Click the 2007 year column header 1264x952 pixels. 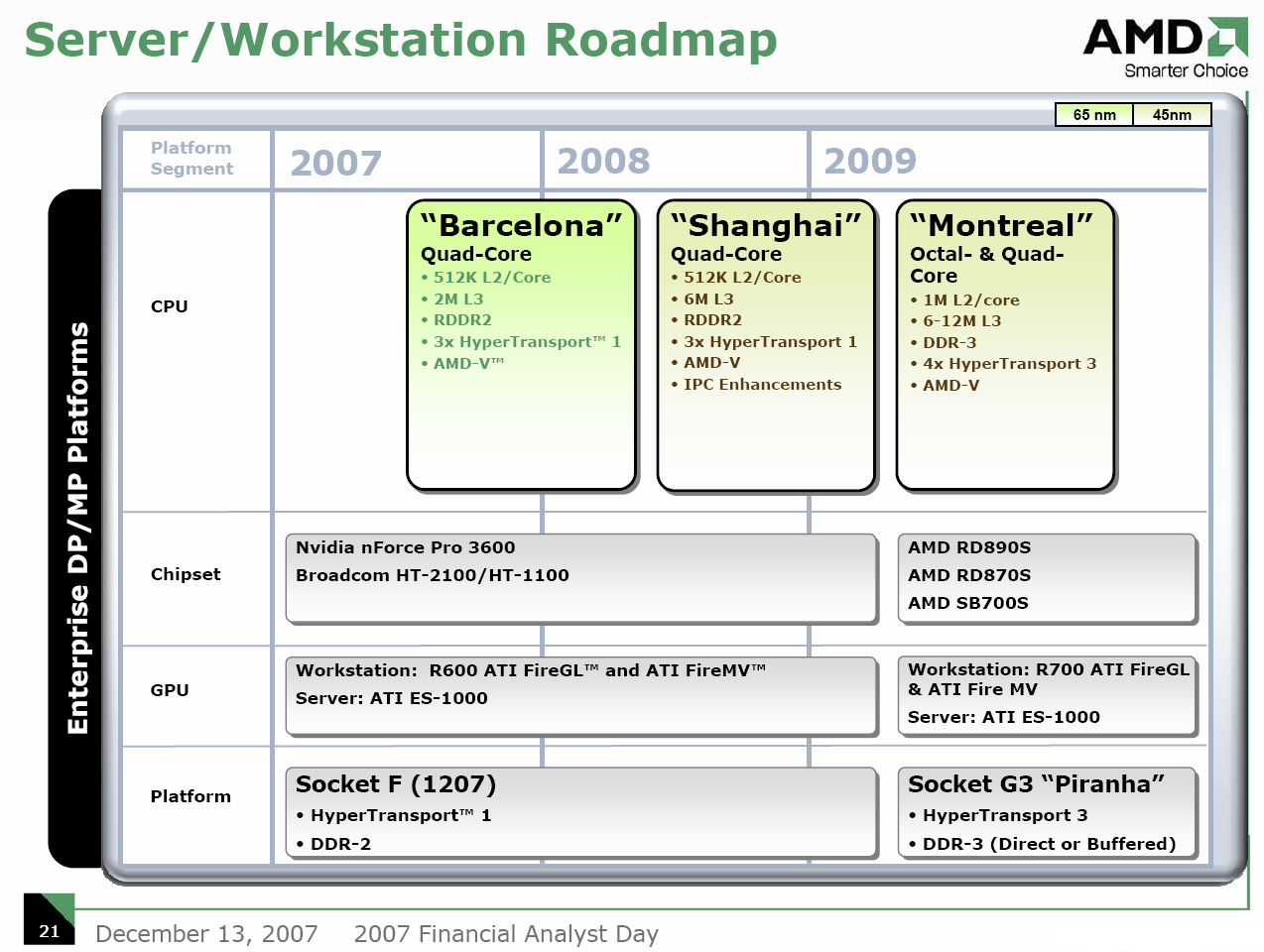(x=335, y=163)
